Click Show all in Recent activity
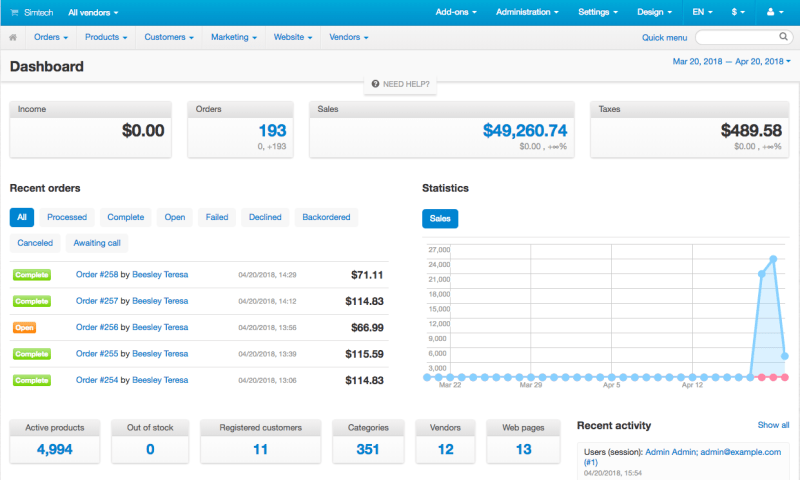 [773, 425]
